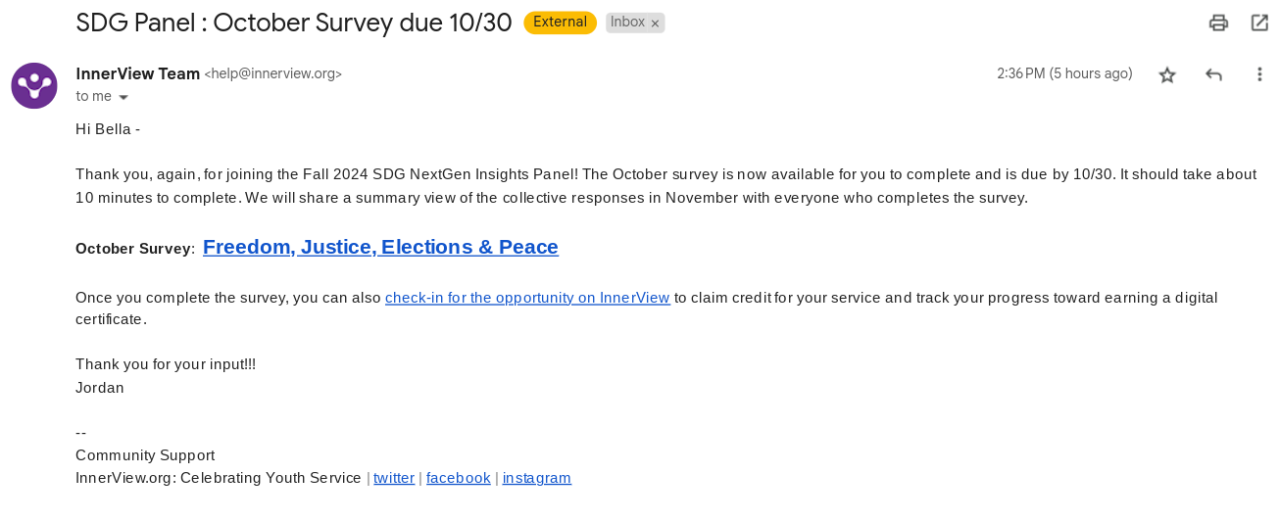
Task: Open the instagram link in signature
Action: 536,478
